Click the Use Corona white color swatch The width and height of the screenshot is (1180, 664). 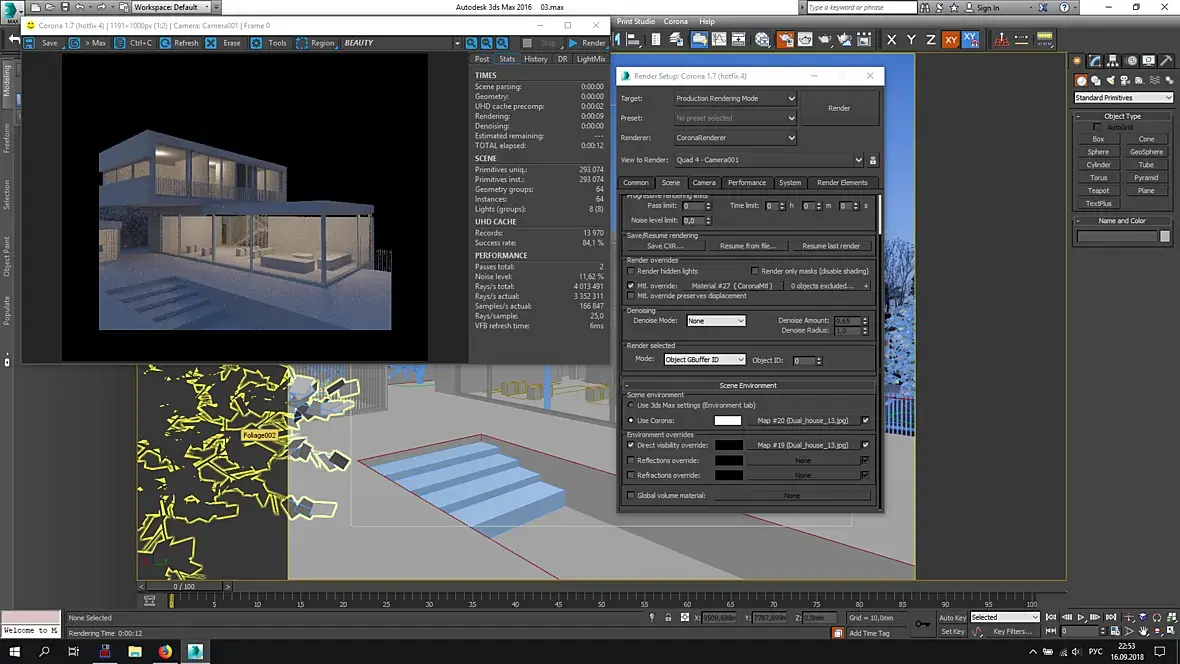coord(727,420)
